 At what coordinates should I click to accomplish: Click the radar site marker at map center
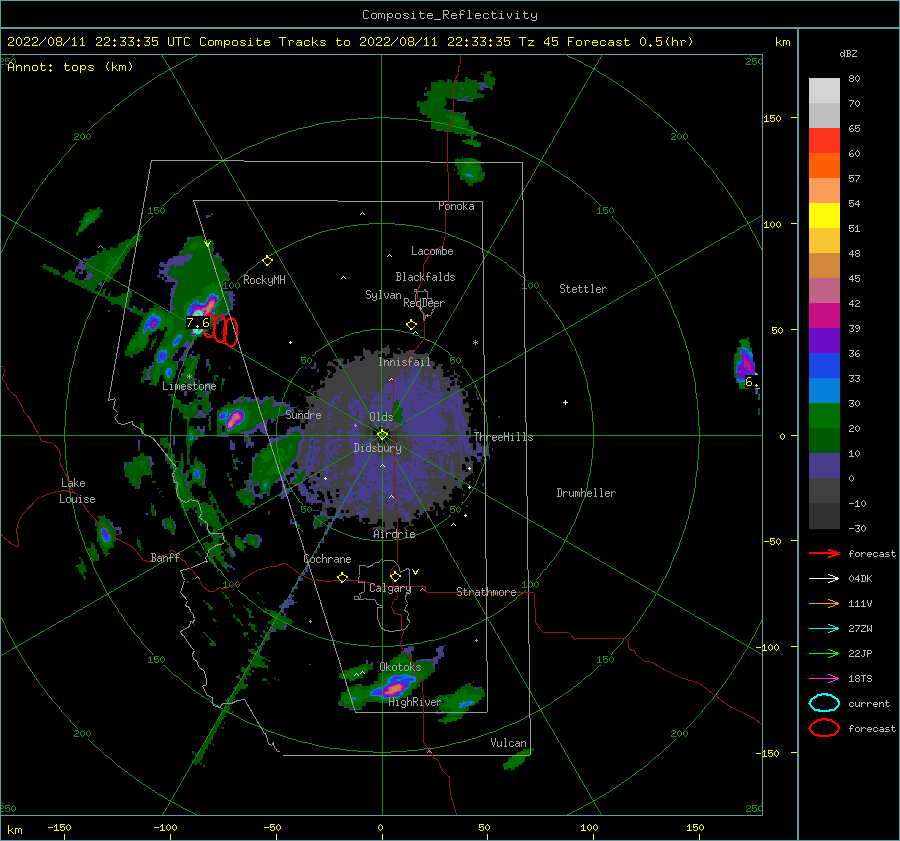(x=382, y=435)
